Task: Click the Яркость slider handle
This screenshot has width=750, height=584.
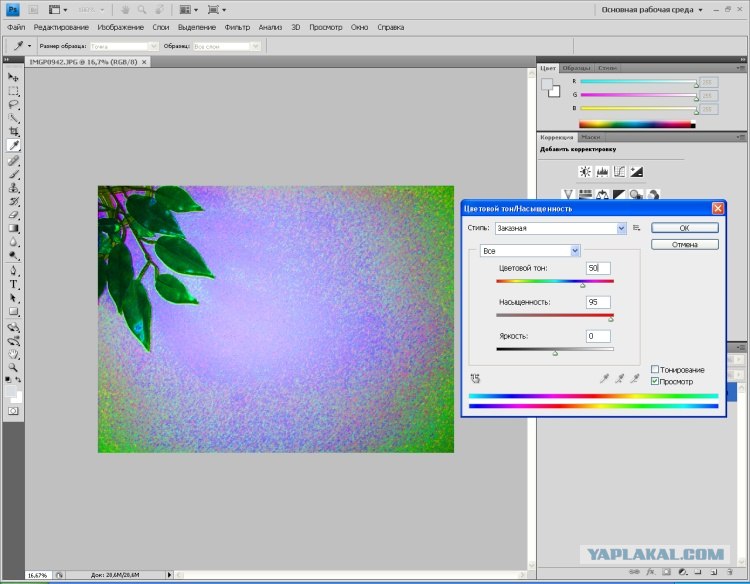Action: point(555,353)
